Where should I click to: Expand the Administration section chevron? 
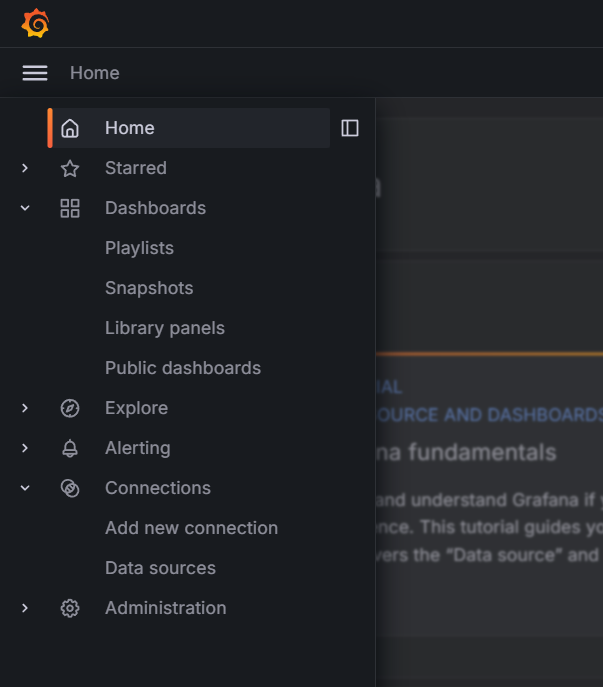[x=25, y=608]
